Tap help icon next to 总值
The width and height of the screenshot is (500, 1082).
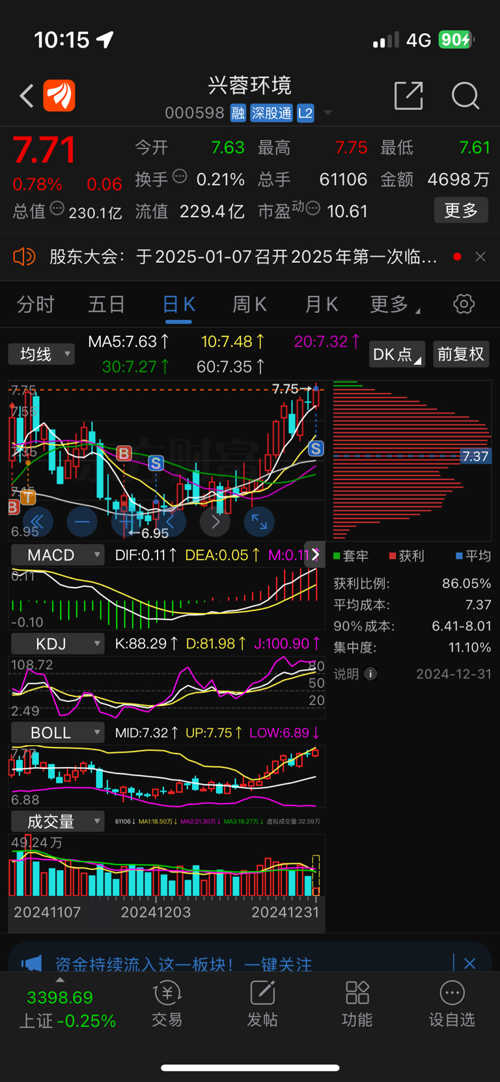click(57, 207)
